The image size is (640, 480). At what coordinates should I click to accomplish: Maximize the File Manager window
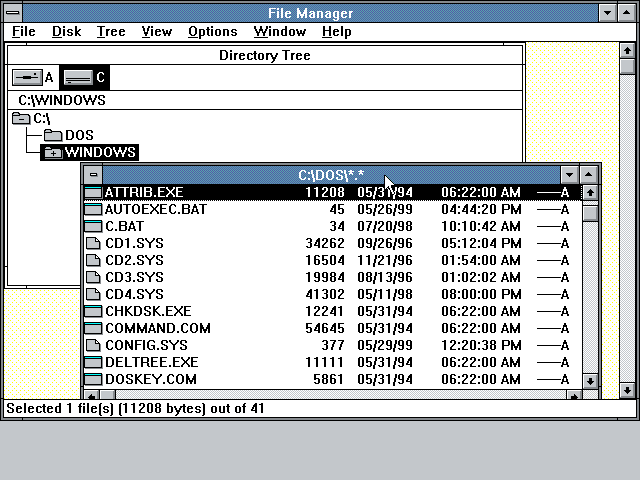[x=627, y=13]
